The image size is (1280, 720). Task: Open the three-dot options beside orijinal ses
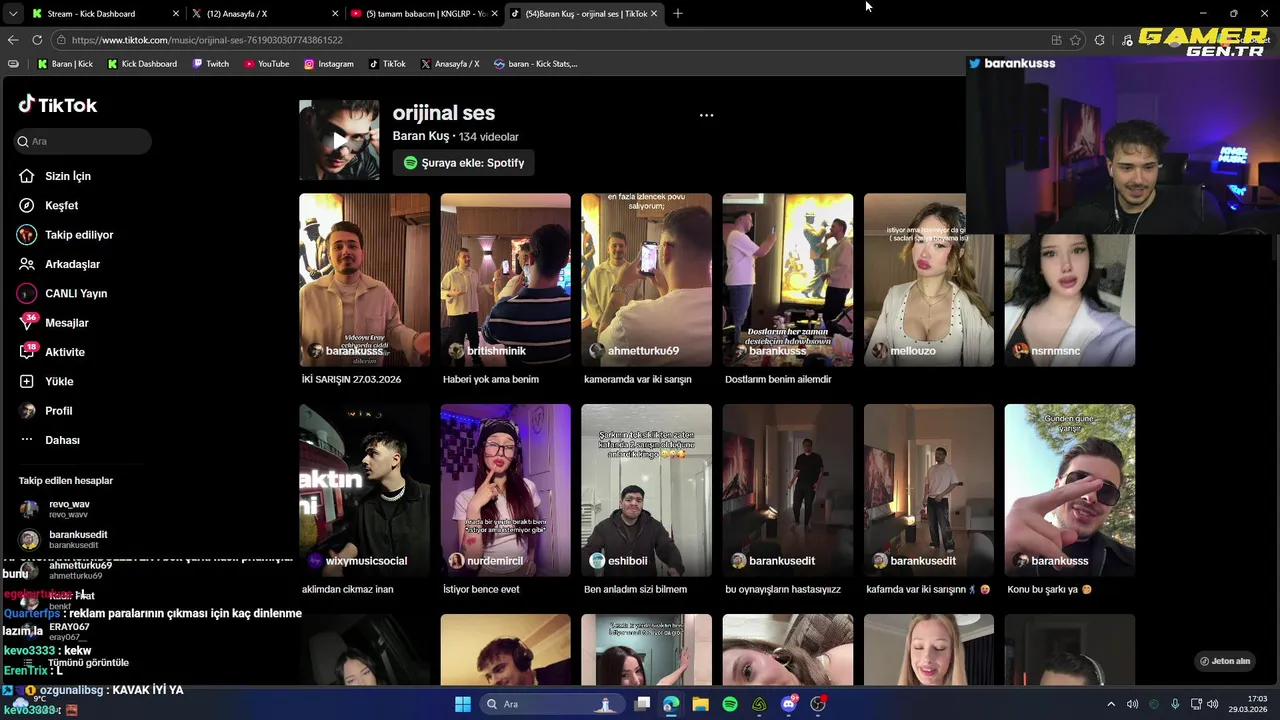(706, 115)
